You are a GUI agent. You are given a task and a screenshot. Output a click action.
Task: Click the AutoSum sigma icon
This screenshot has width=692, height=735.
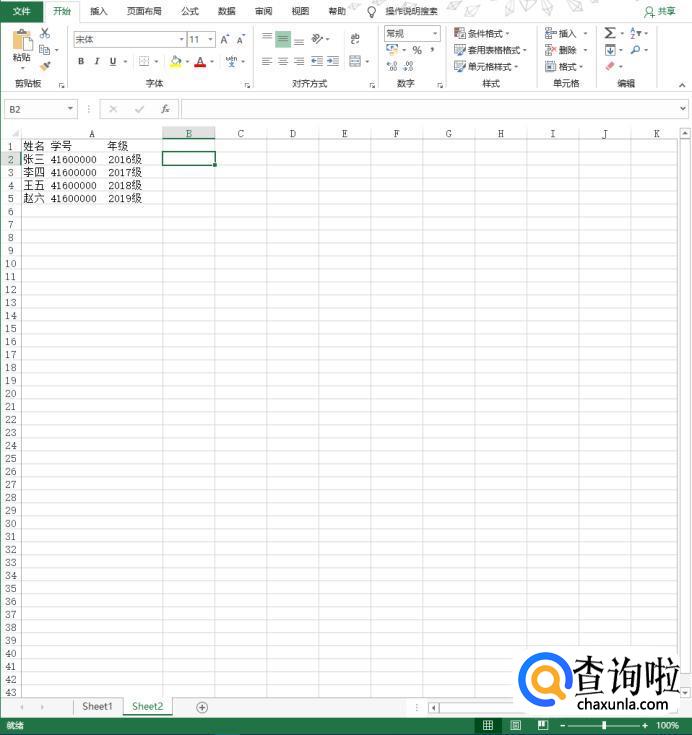tap(609, 33)
